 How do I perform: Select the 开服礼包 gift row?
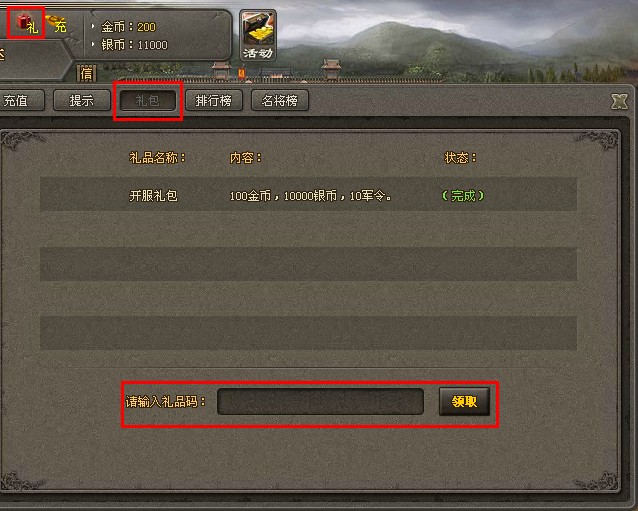point(308,194)
